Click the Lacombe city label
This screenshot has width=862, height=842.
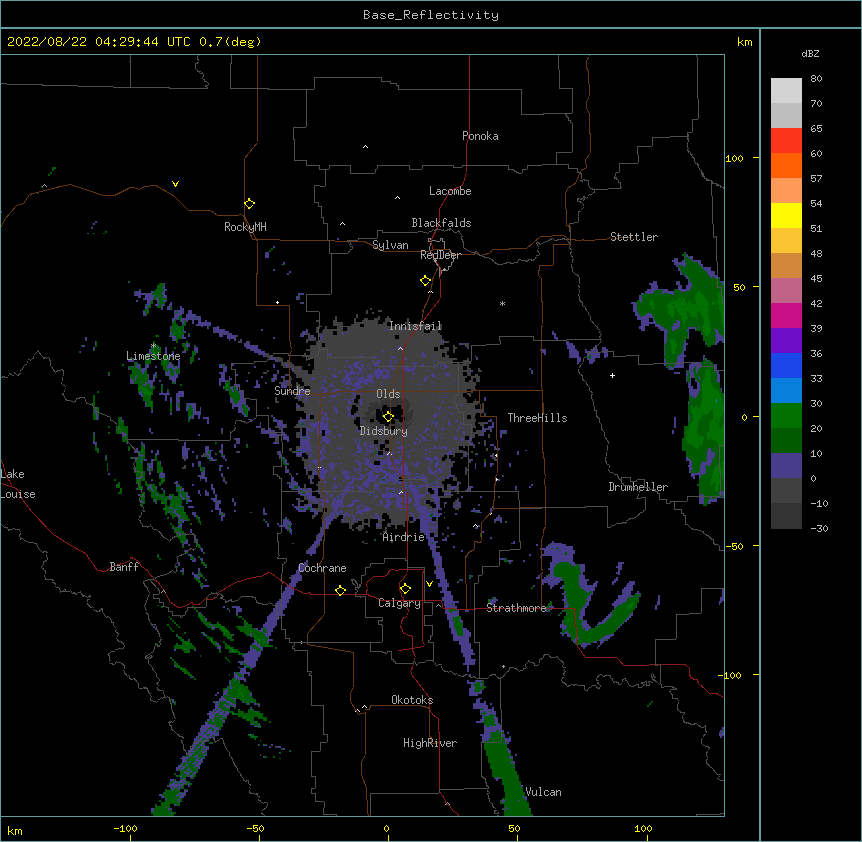point(450,191)
